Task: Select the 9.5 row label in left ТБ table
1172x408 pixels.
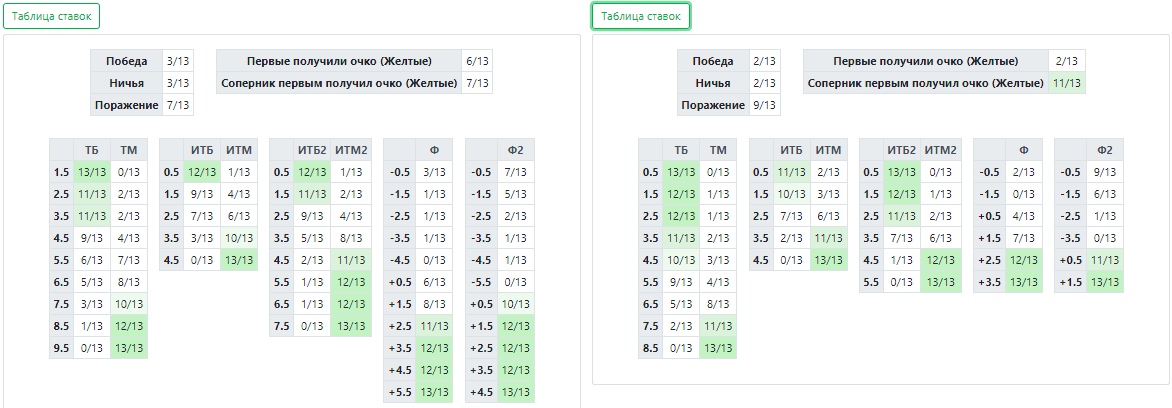Action: (60, 348)
